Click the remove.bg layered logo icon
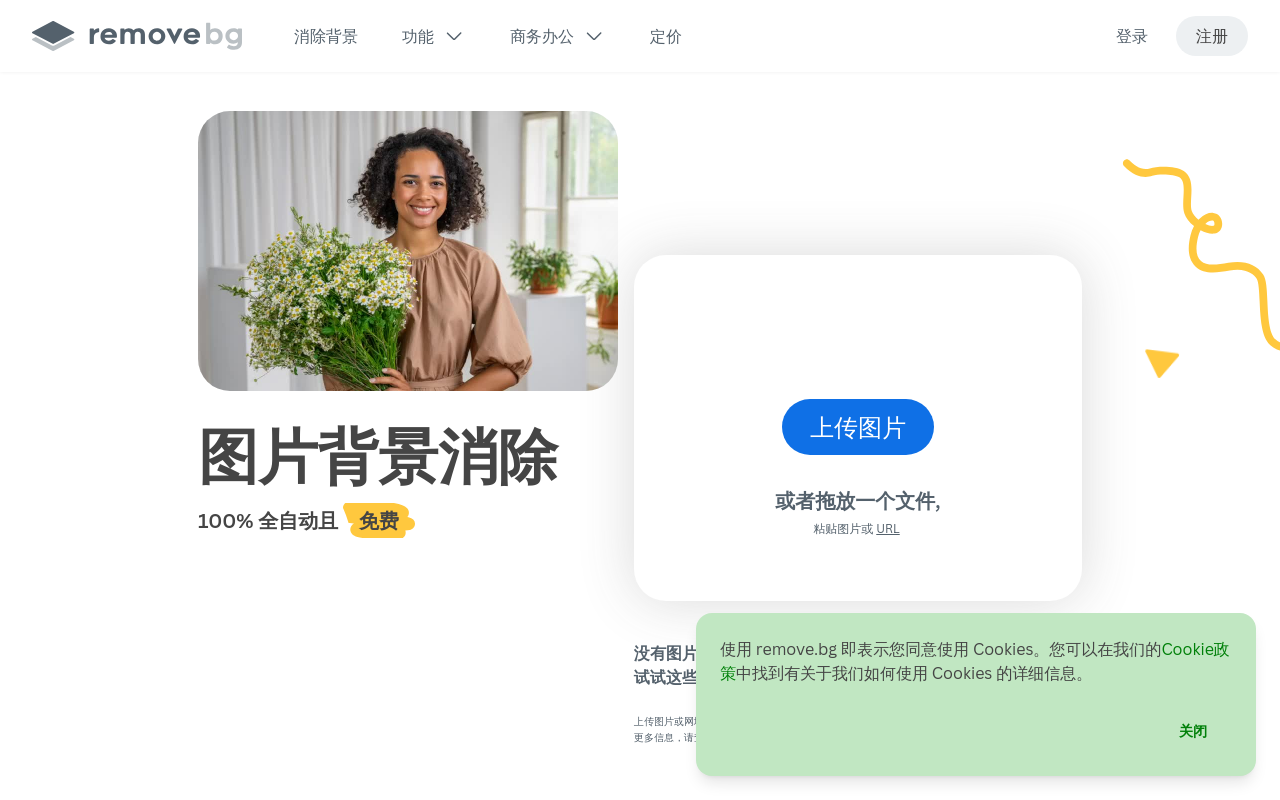The image size is (1280, 800). click(x=53, y=36)
